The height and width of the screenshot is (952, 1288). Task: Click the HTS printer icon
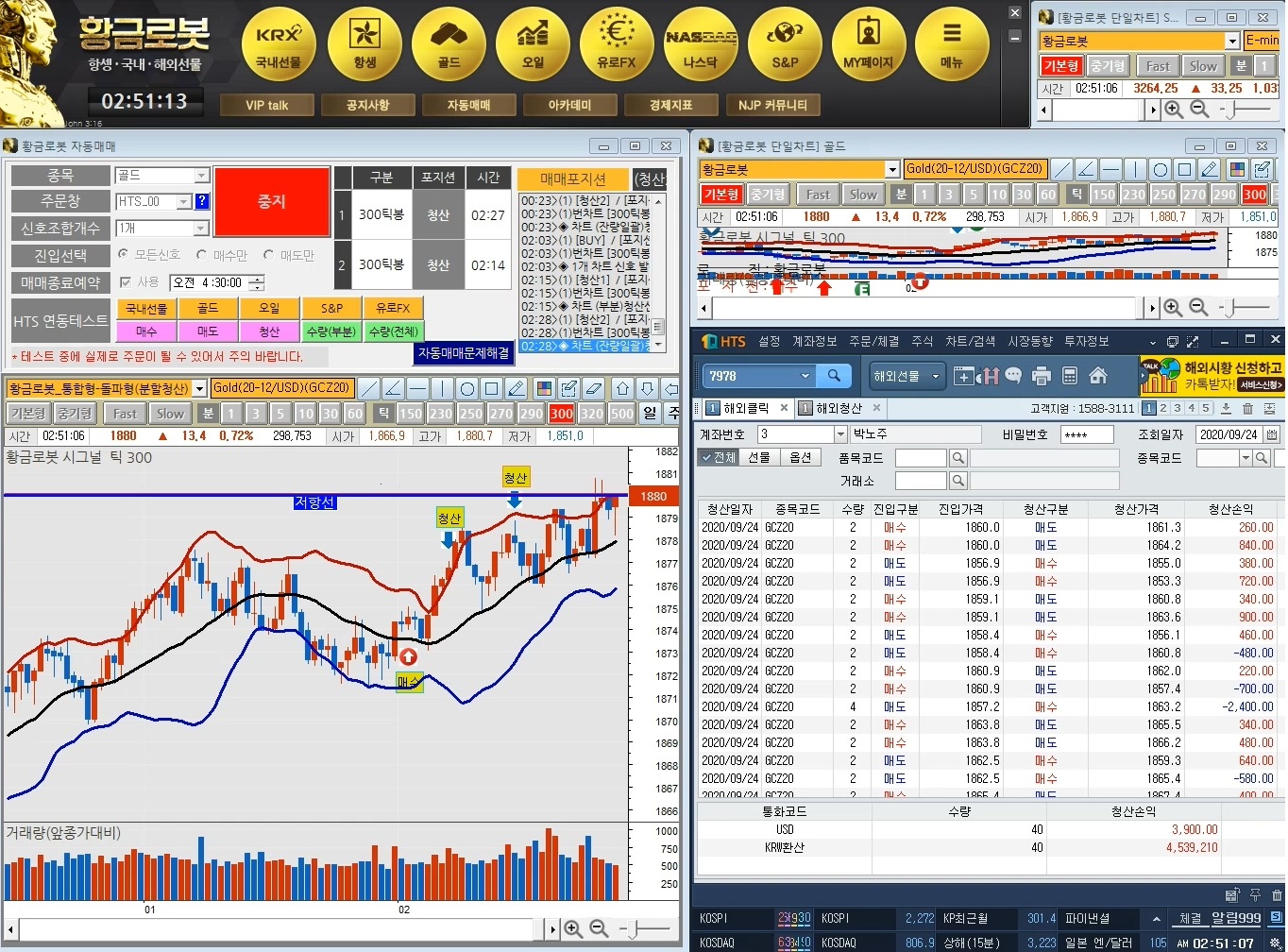[1042, 376]
